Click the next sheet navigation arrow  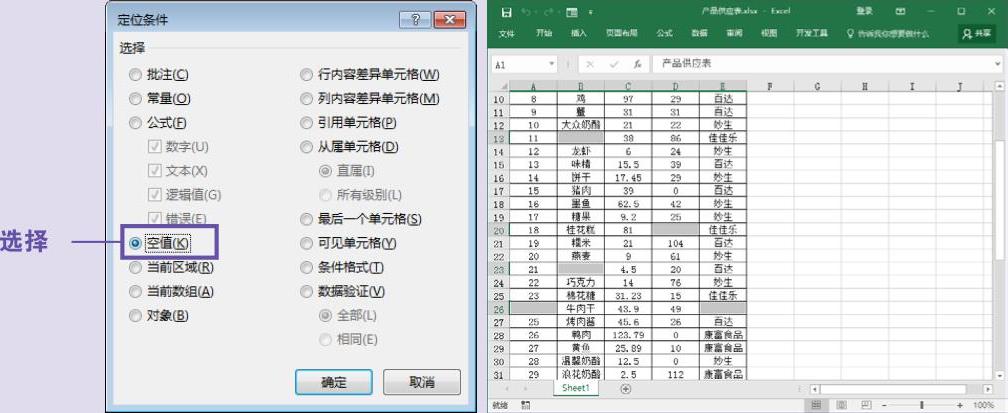coord(525,389)
